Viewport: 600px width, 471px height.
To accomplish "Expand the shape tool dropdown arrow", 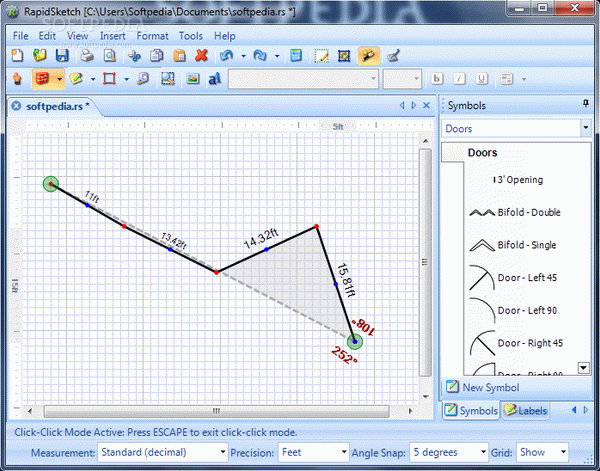I will (127, 79).
